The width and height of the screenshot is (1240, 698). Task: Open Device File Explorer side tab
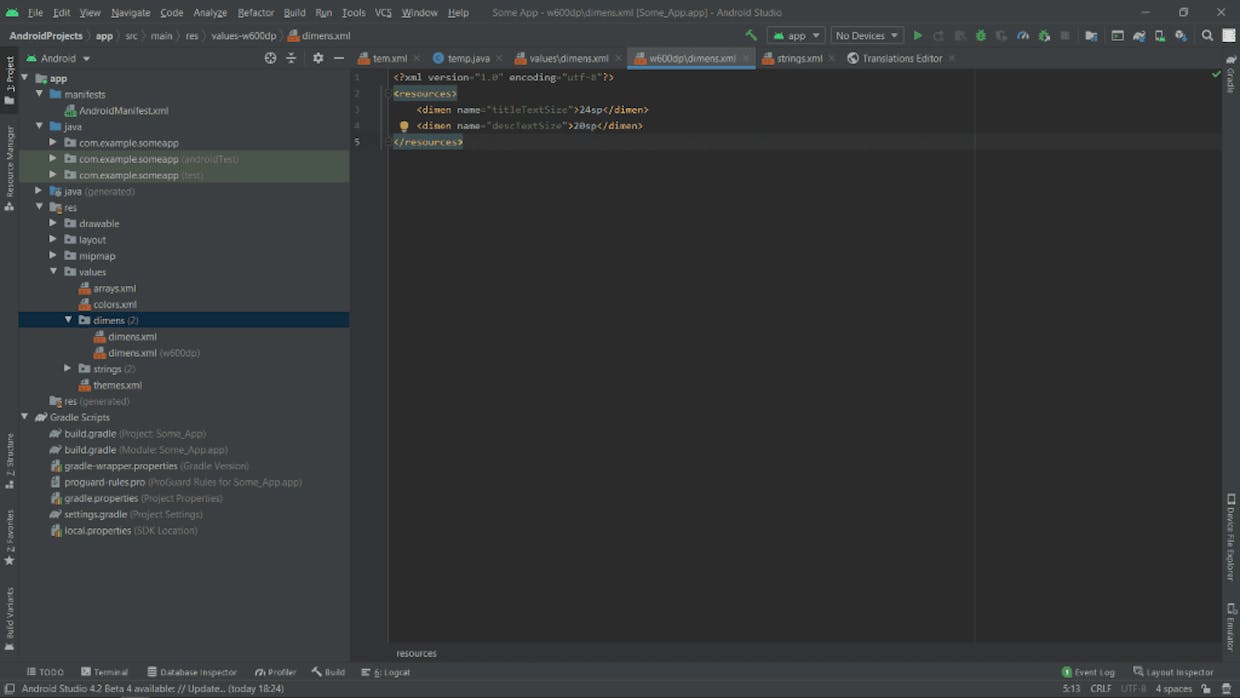(1231, 538)
